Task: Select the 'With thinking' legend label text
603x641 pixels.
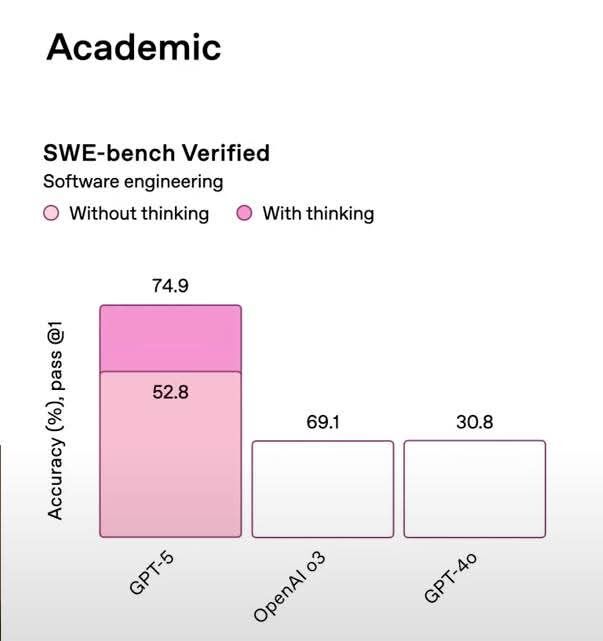Action: 318,213
